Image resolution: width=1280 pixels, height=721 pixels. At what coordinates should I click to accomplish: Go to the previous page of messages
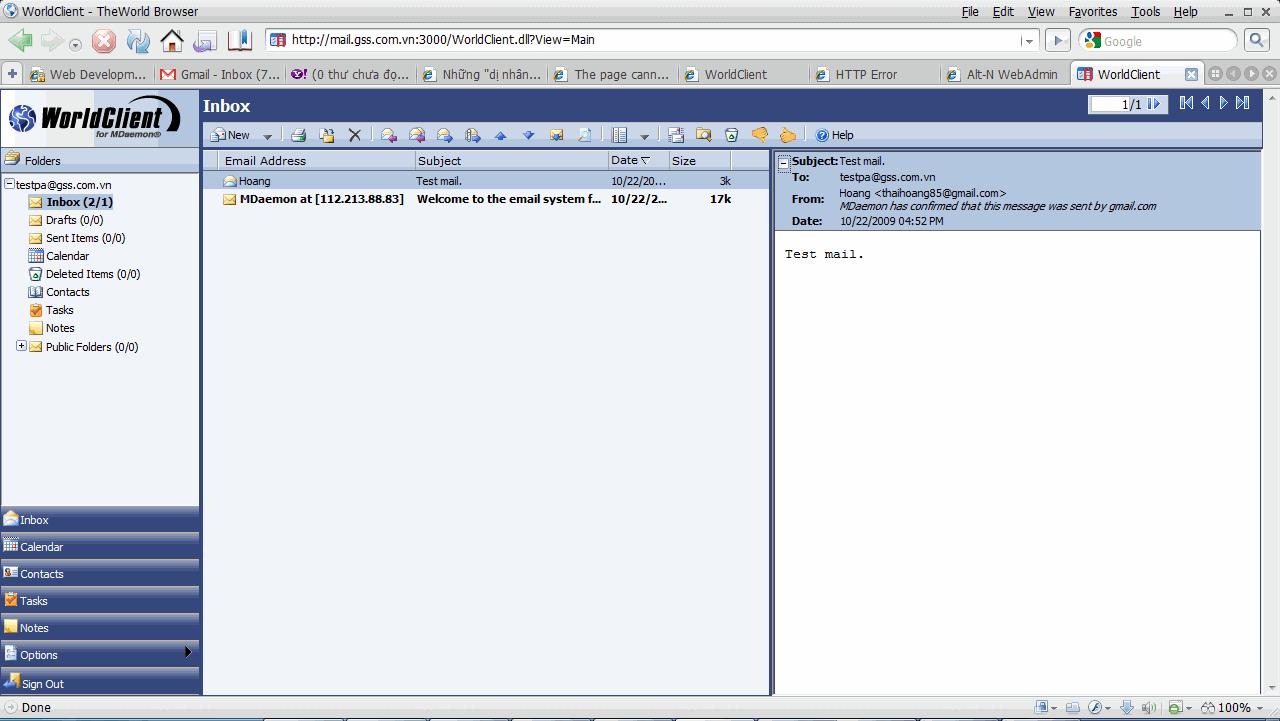point(1205,103)
